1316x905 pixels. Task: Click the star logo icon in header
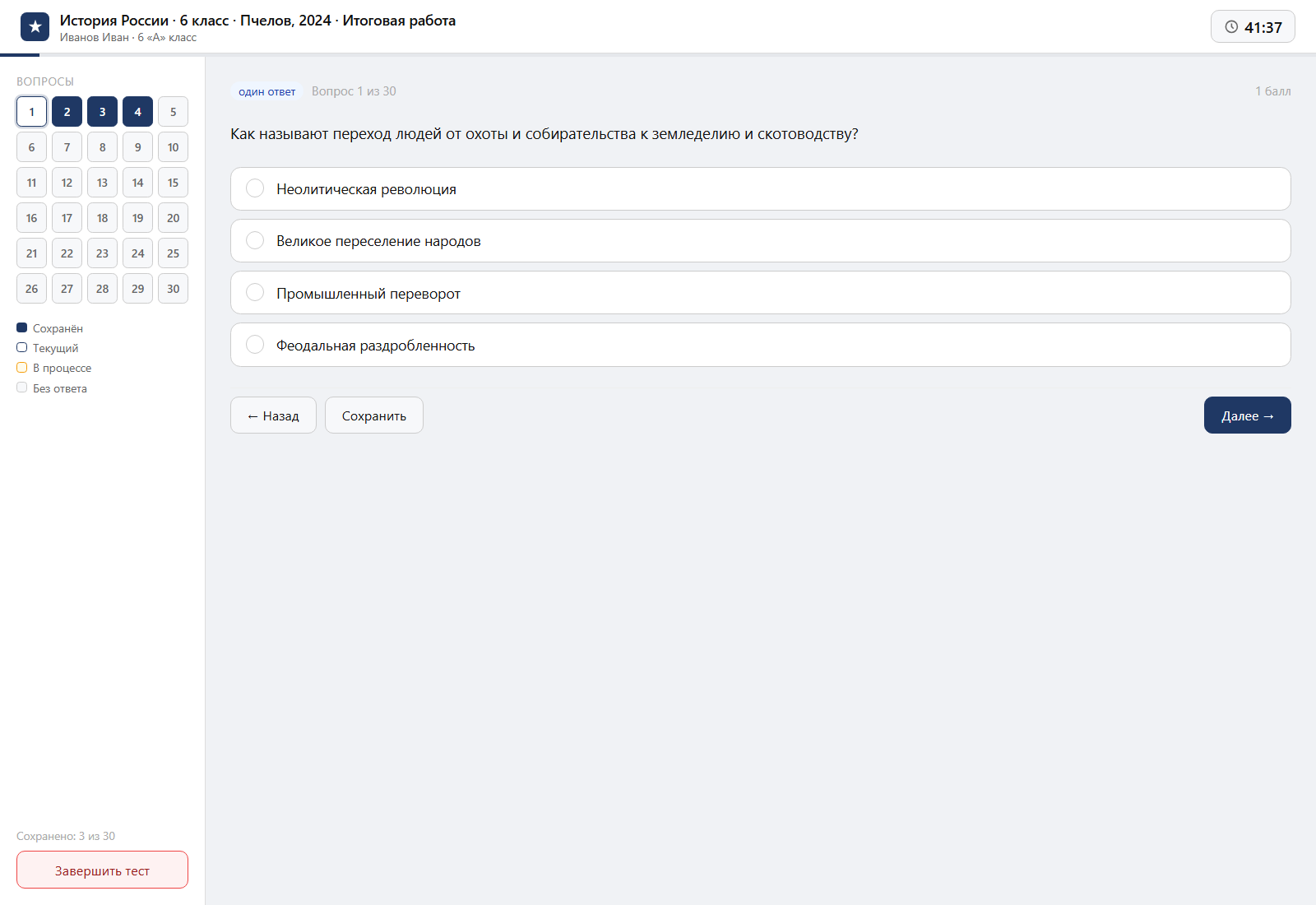[35, 27]
